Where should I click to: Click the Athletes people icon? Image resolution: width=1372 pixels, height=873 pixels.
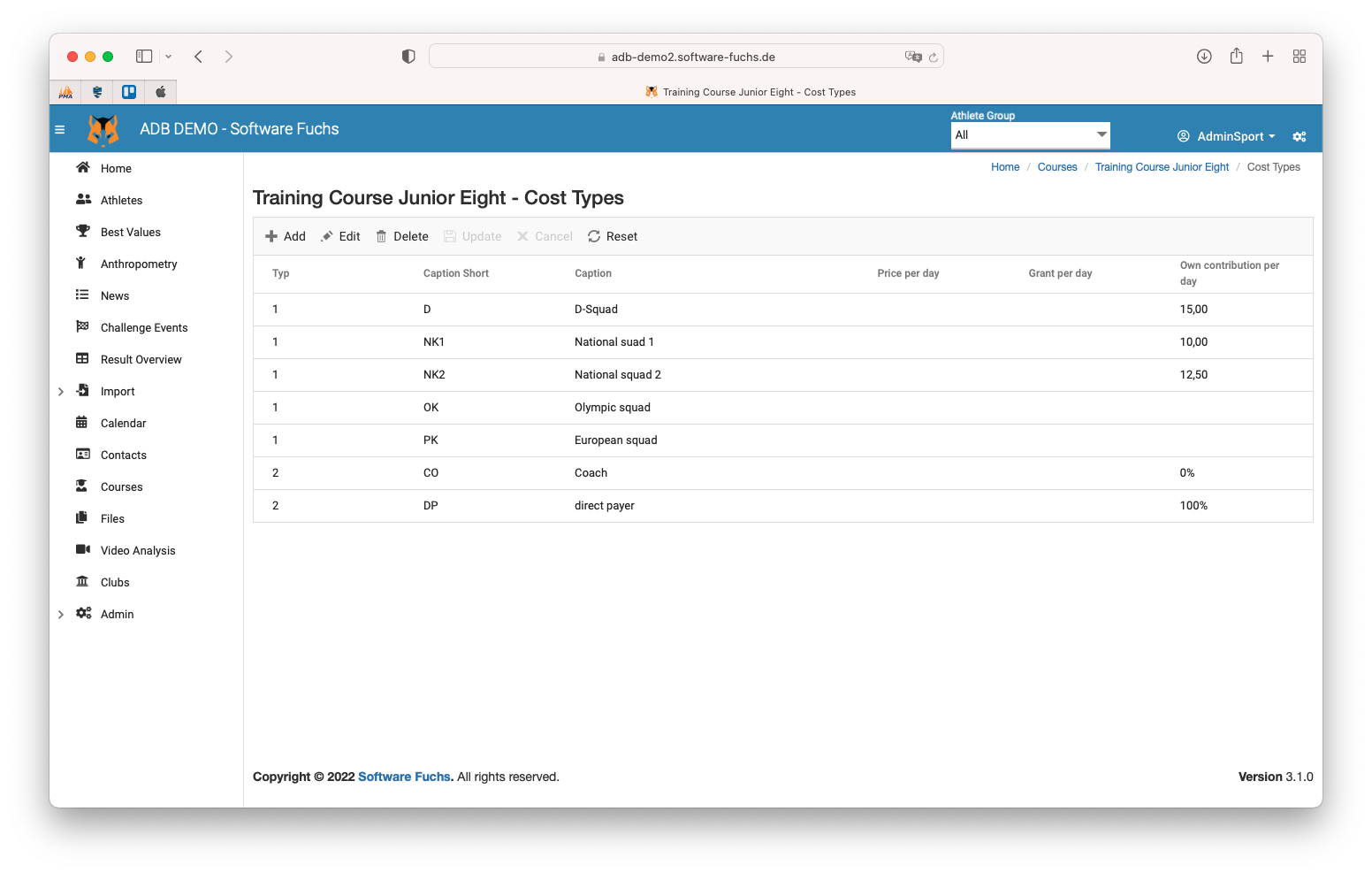coord(83,199)
